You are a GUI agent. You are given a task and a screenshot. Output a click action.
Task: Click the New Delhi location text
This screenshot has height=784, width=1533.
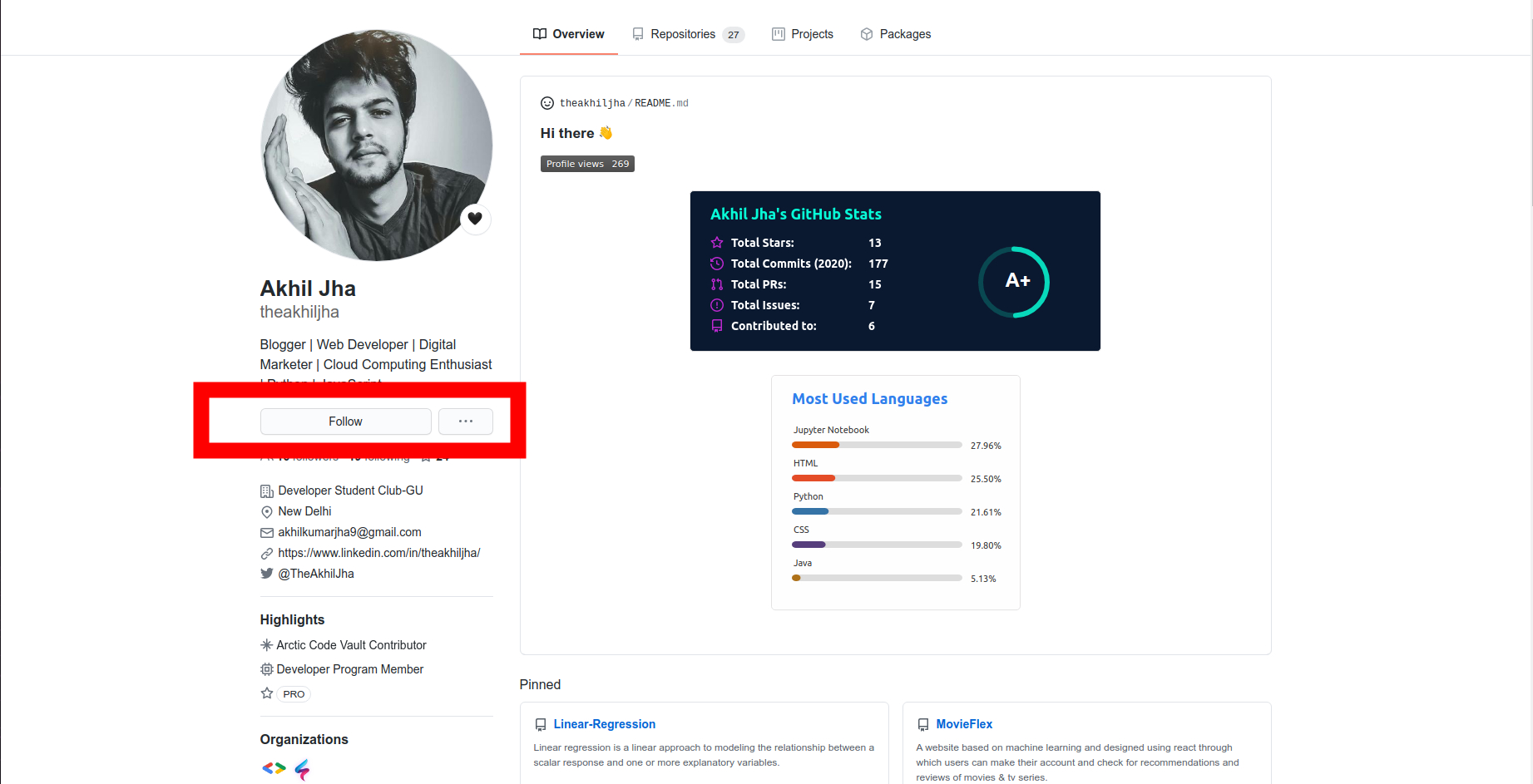(x=304, y=511)
